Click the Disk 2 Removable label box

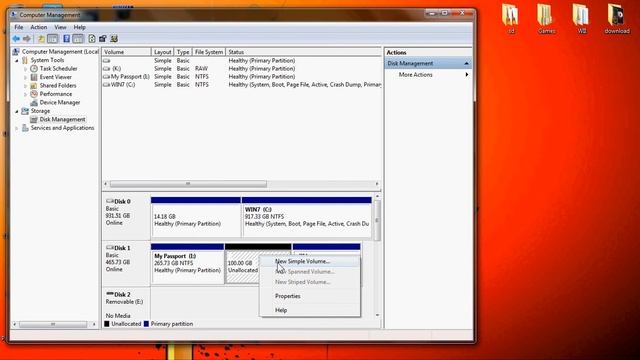point(126,304)
